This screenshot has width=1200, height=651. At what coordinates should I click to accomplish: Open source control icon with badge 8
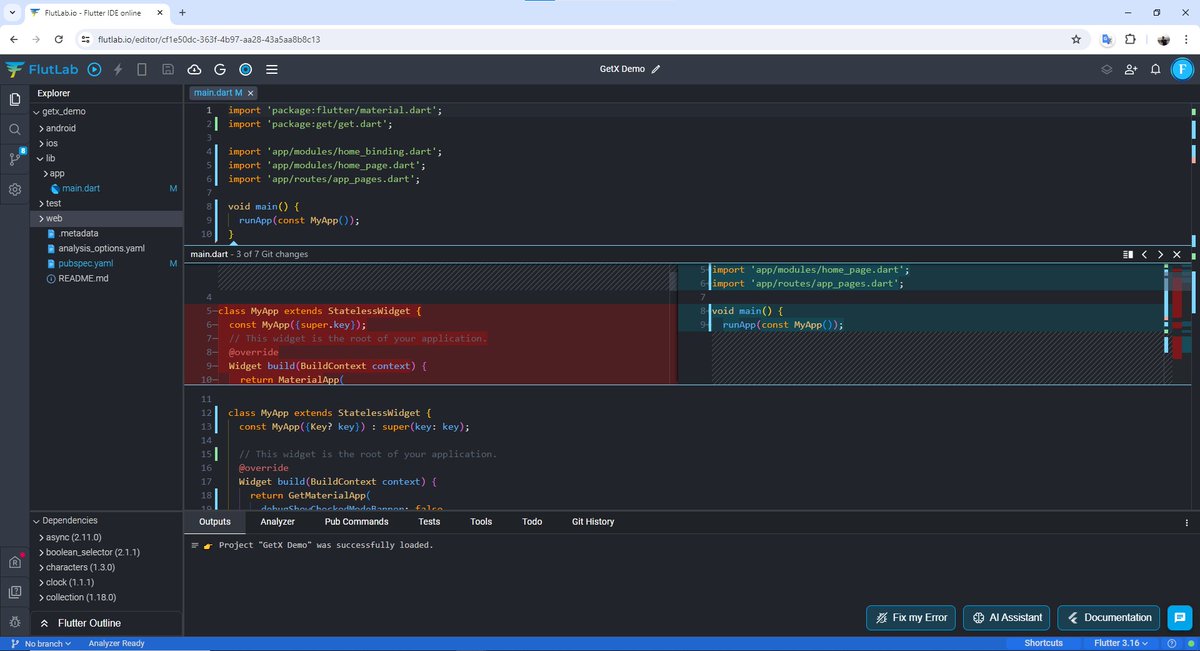pos(15,158)
